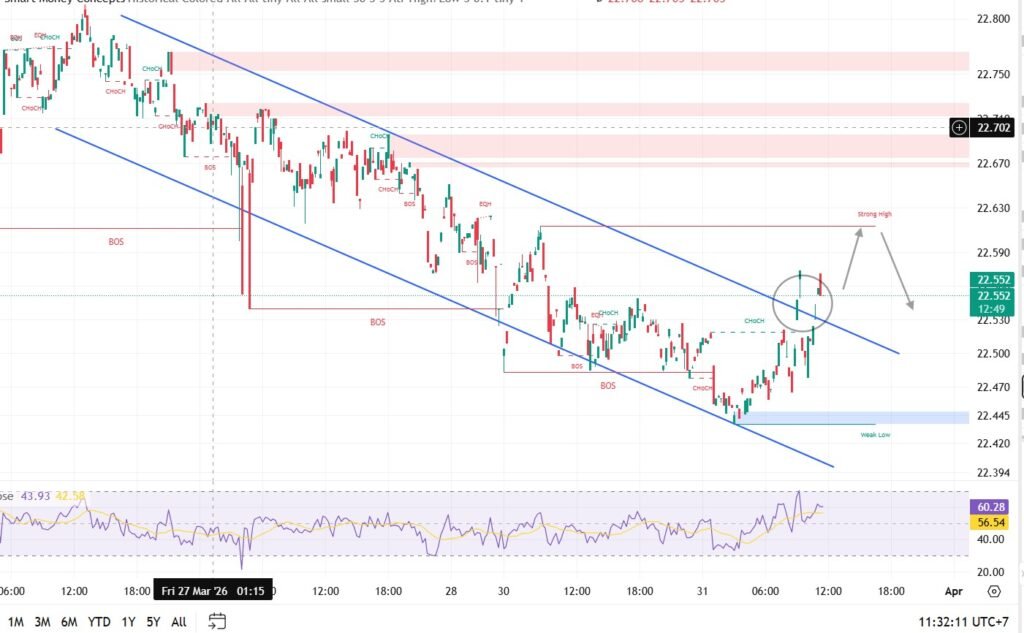Switch chart range to 1M
Image resolution: width=1024 pixels, height=633 pixels.
click(16, 621)
